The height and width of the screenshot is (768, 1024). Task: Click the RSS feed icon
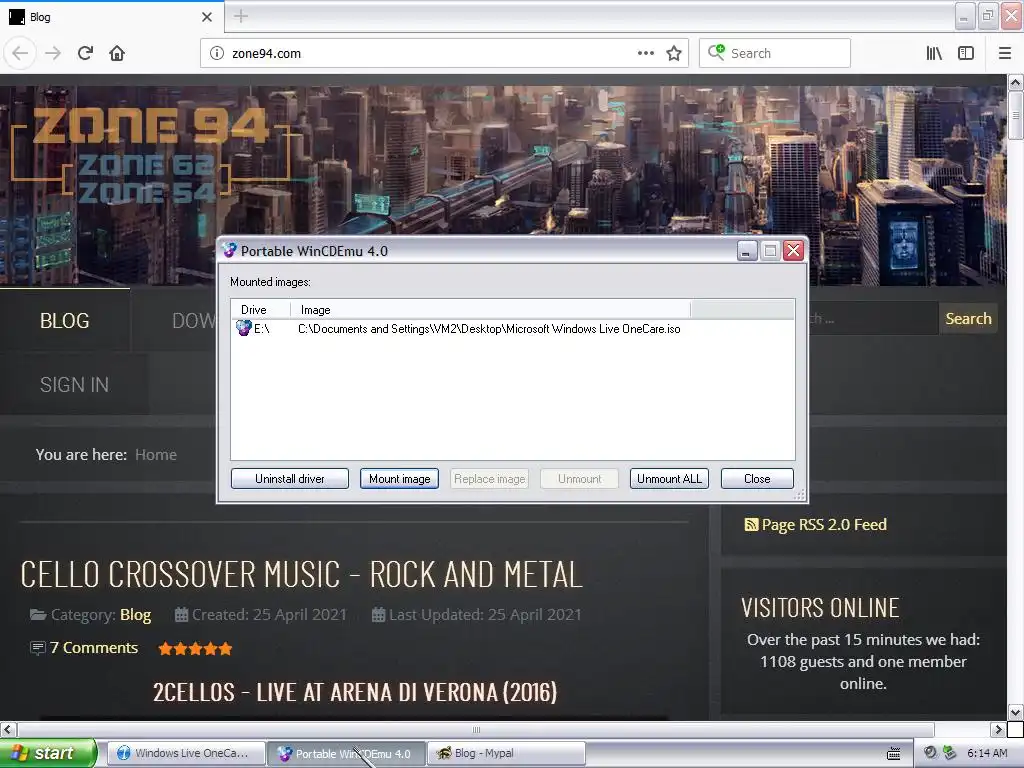tap(751, 524)
